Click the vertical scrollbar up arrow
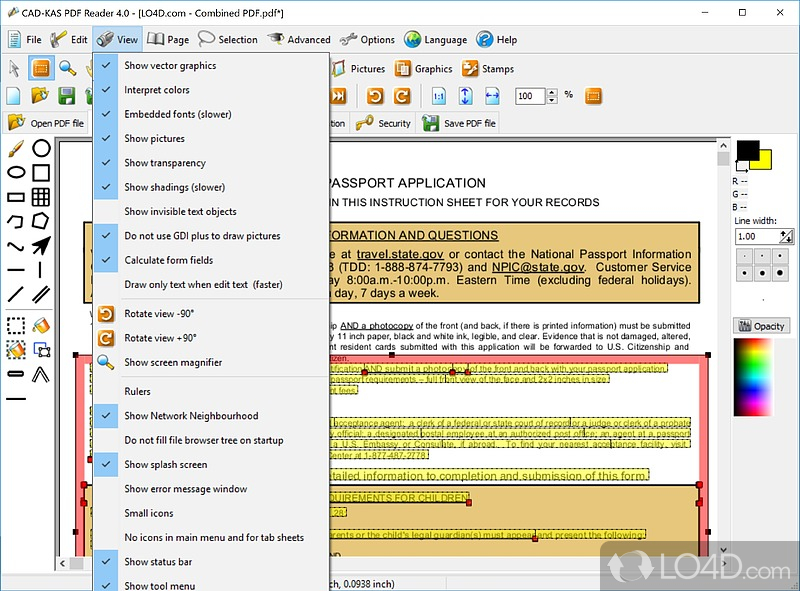Viewport: 800px width, 591px height. (723, 145)
